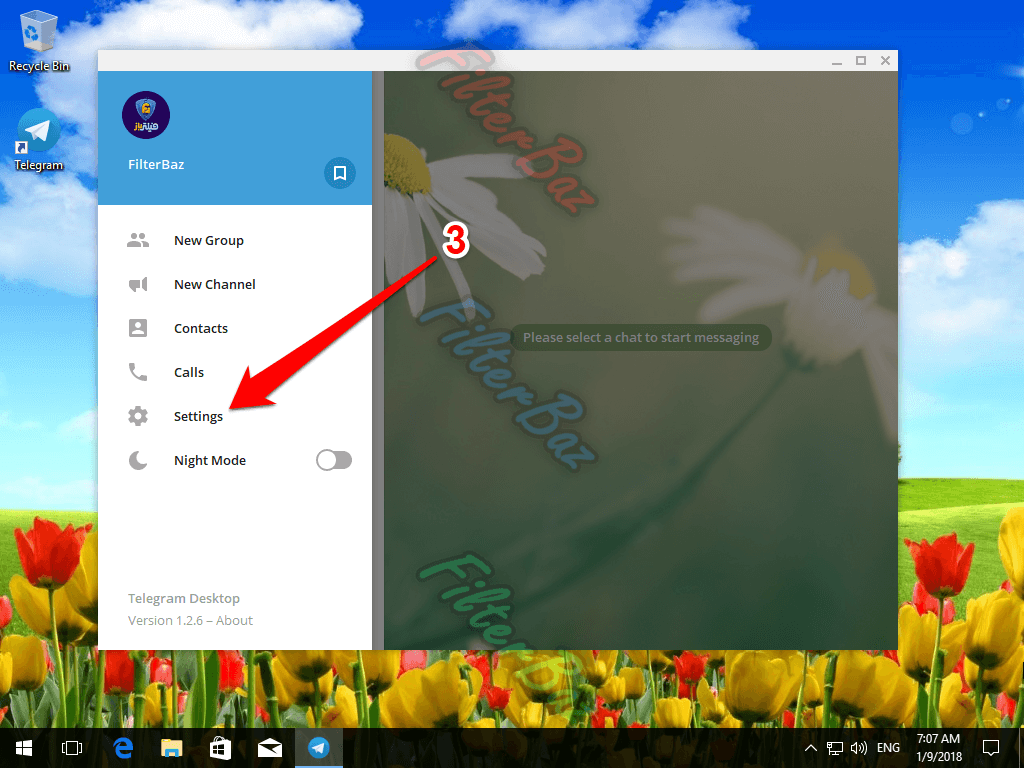Show hidden system tray icons
Screen dimensions: 1024x768
(811, 747)
